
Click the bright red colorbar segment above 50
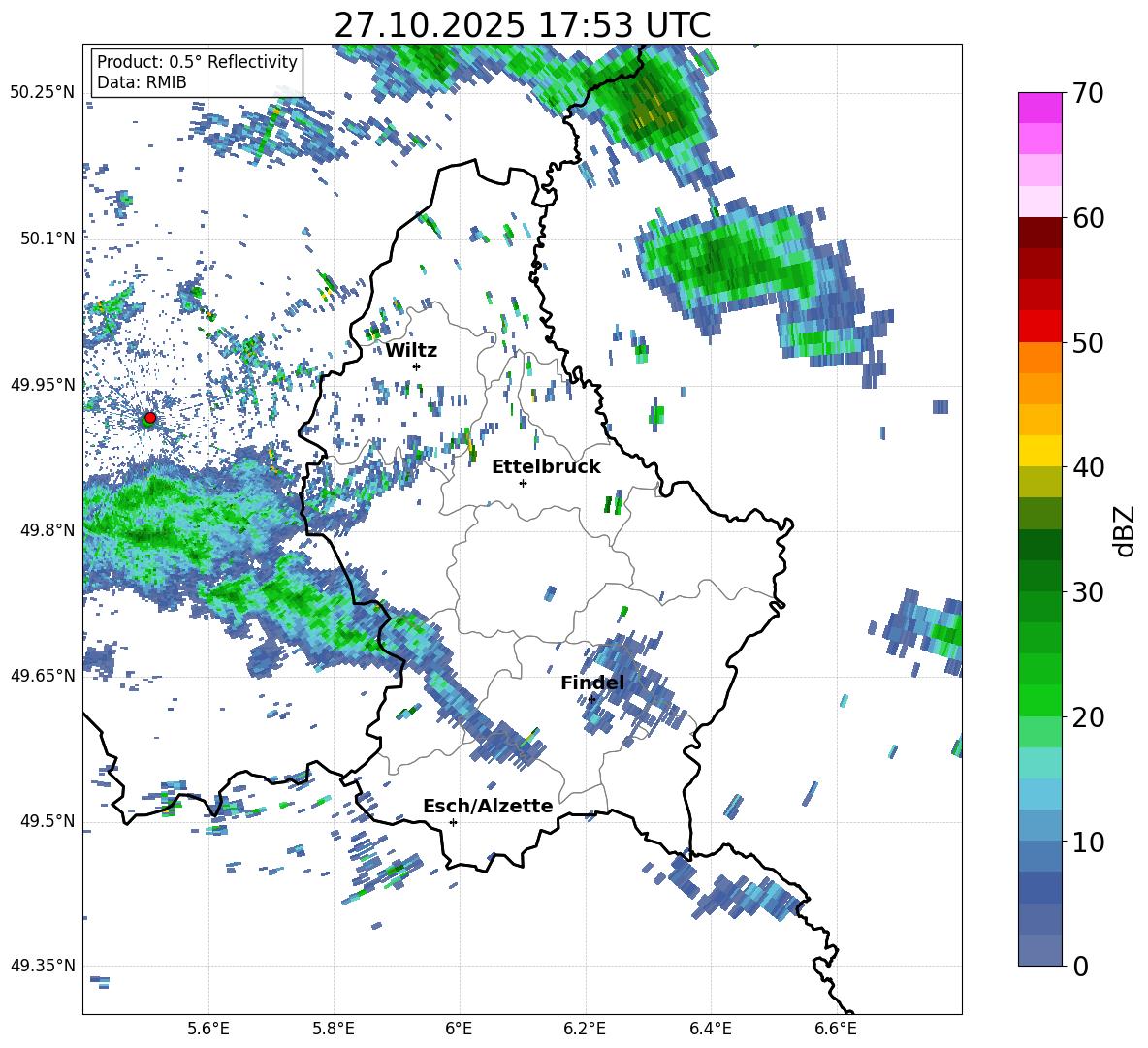tap(1039, 327)
